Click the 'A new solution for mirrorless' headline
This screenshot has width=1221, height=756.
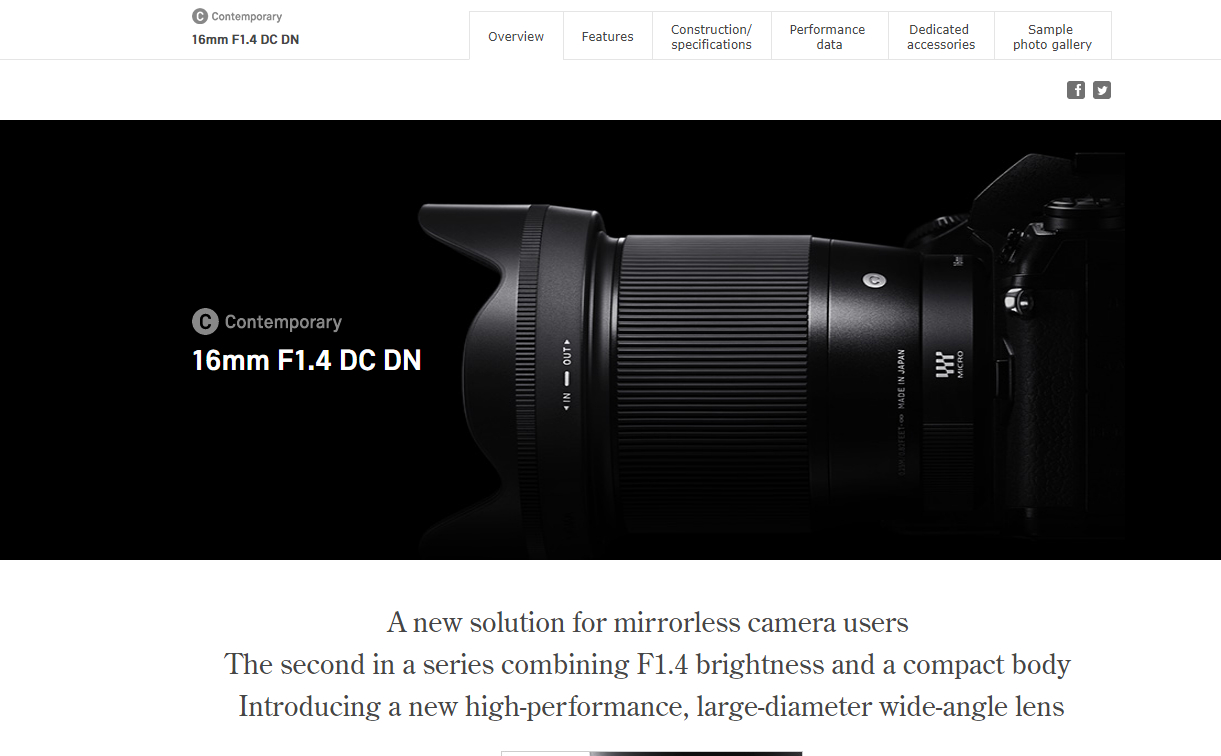pyautogui.click(x=648, y=622)
